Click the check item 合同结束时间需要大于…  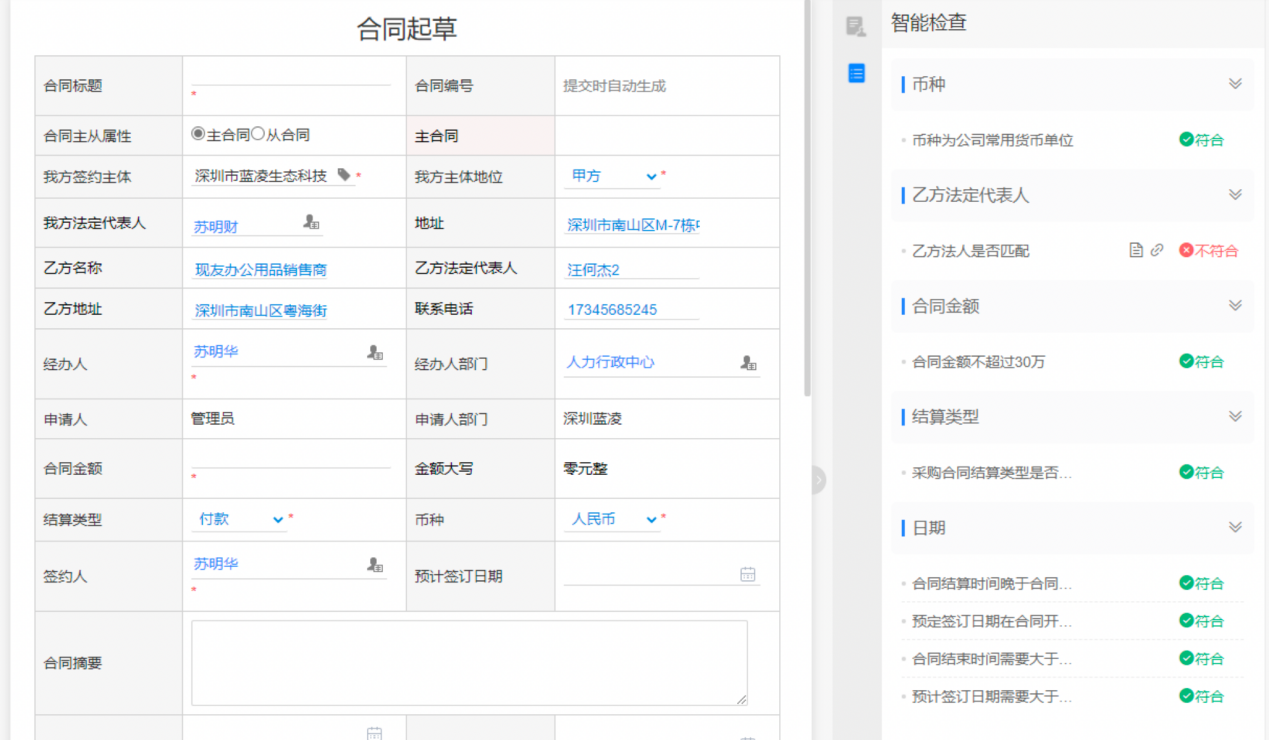coord(992,659)
